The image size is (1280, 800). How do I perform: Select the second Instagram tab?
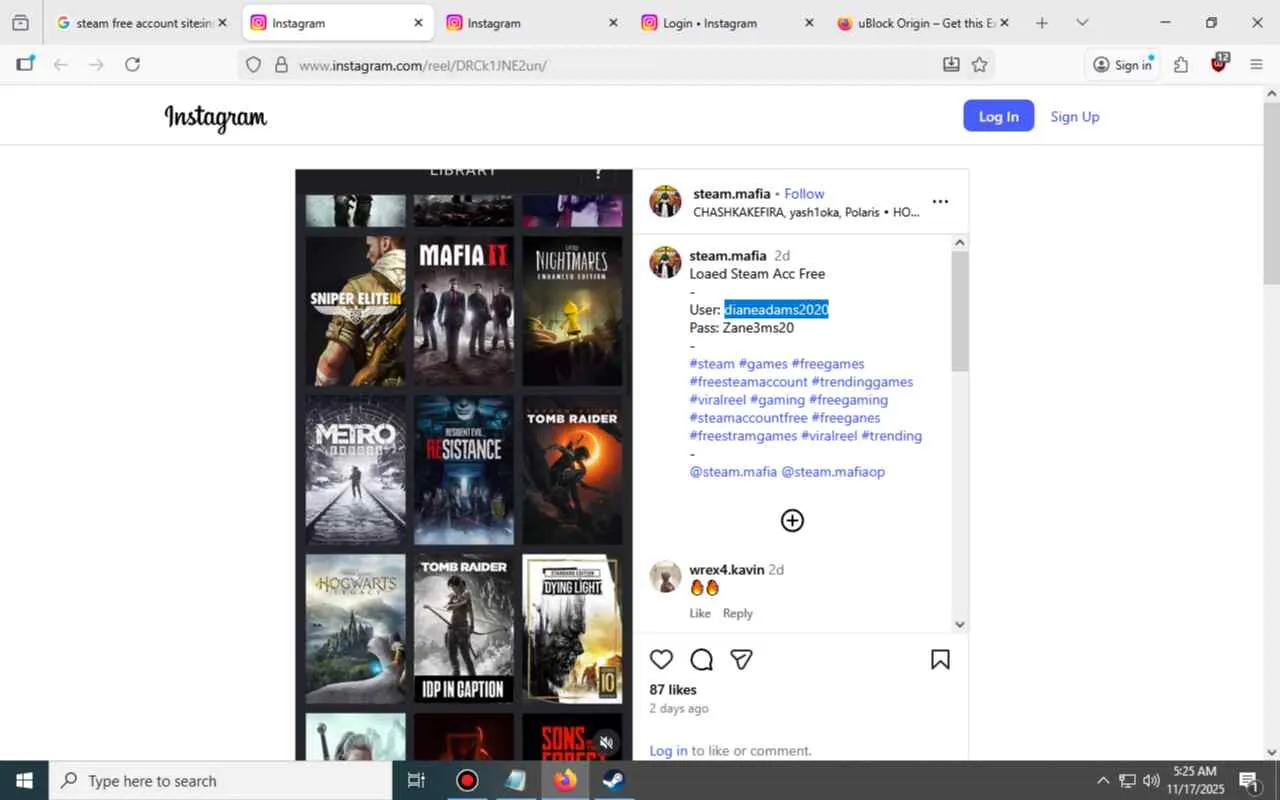pyautogui.click(x=532, y=23)
